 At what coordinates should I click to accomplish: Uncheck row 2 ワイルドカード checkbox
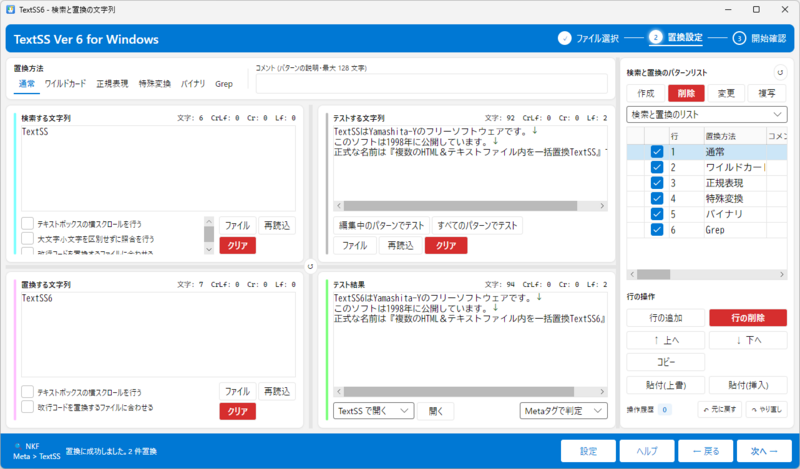[x=657, y=167]
